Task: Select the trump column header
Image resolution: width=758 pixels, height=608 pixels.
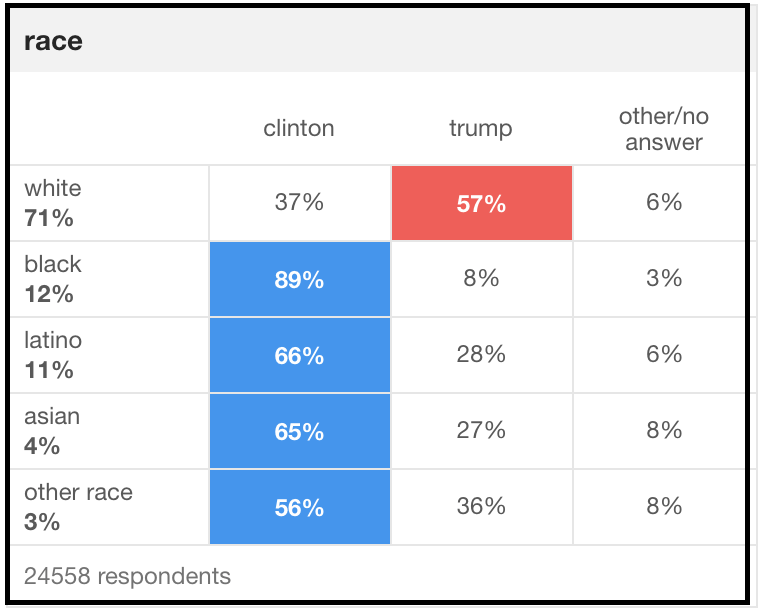Action: point(481,128)
